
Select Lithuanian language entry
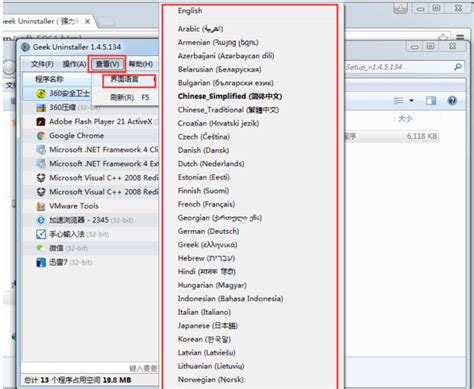coord(211,366)
